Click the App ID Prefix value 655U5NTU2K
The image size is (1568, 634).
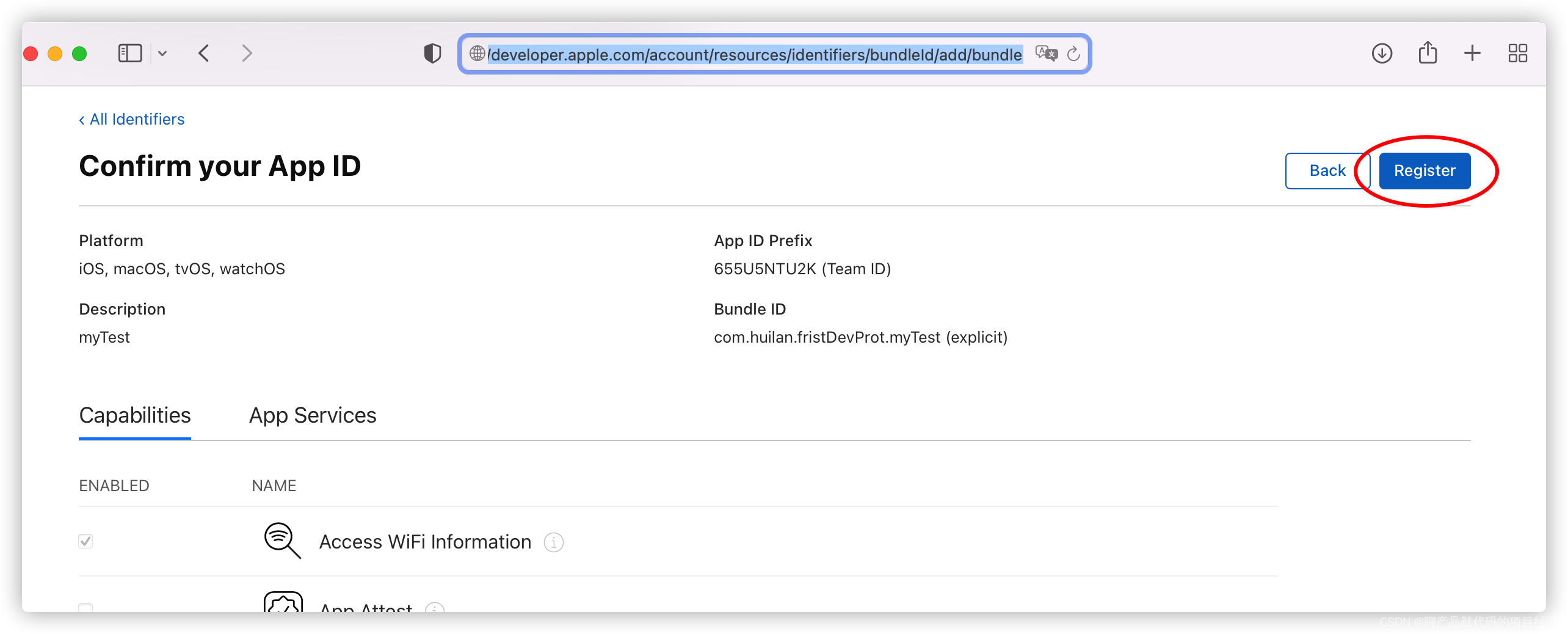(x=765, y=269)
